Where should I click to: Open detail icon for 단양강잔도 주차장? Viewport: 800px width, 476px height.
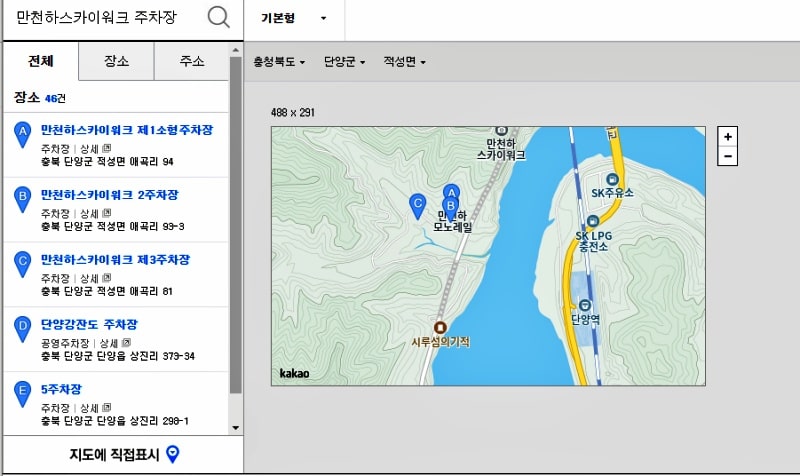coord(126,343)
